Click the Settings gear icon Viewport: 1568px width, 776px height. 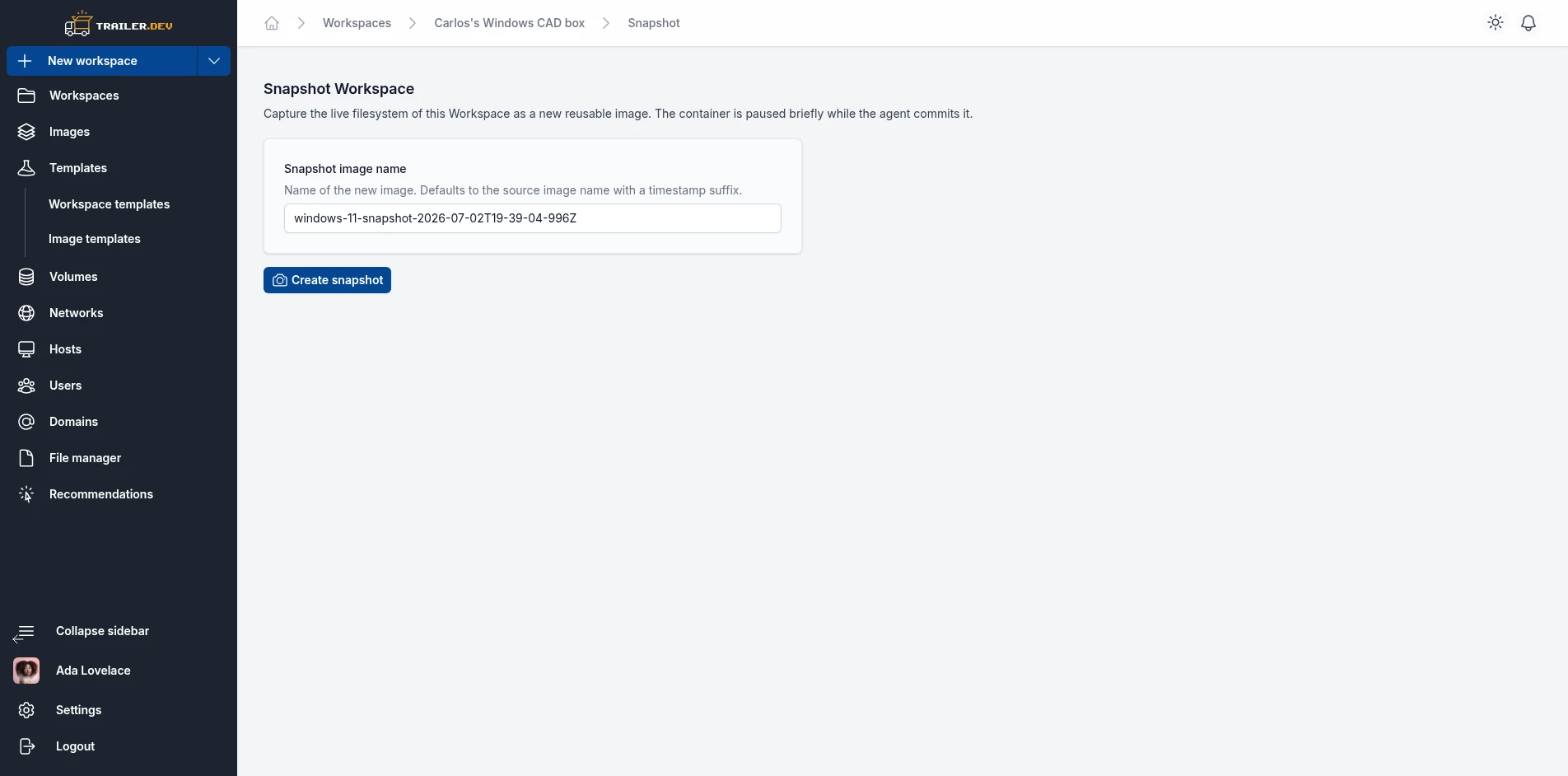tap(26, 710)
